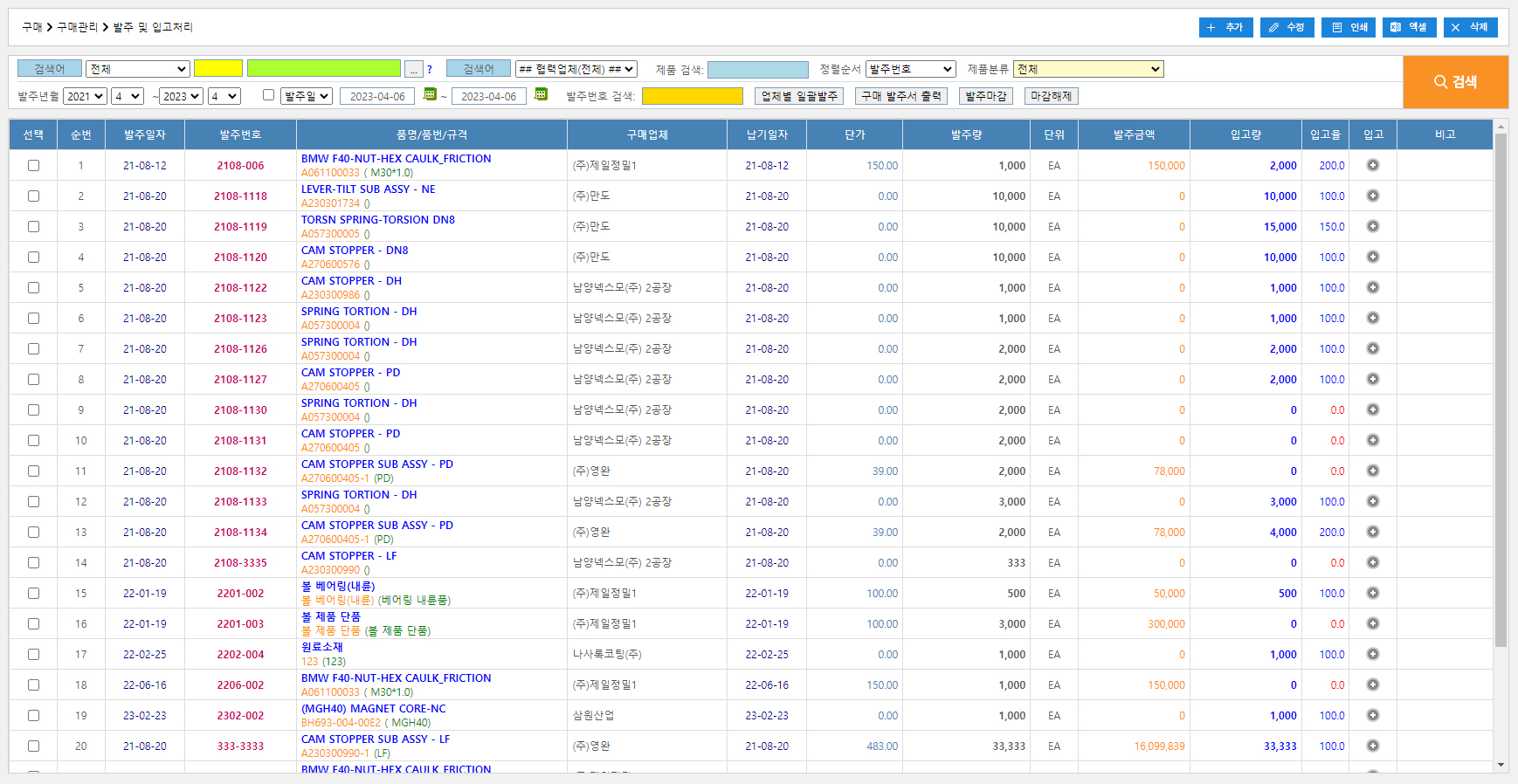The image size is (1518, 784).
Task: Enable the date filter checkbox beside 발주일
Action: coord(268,95)
